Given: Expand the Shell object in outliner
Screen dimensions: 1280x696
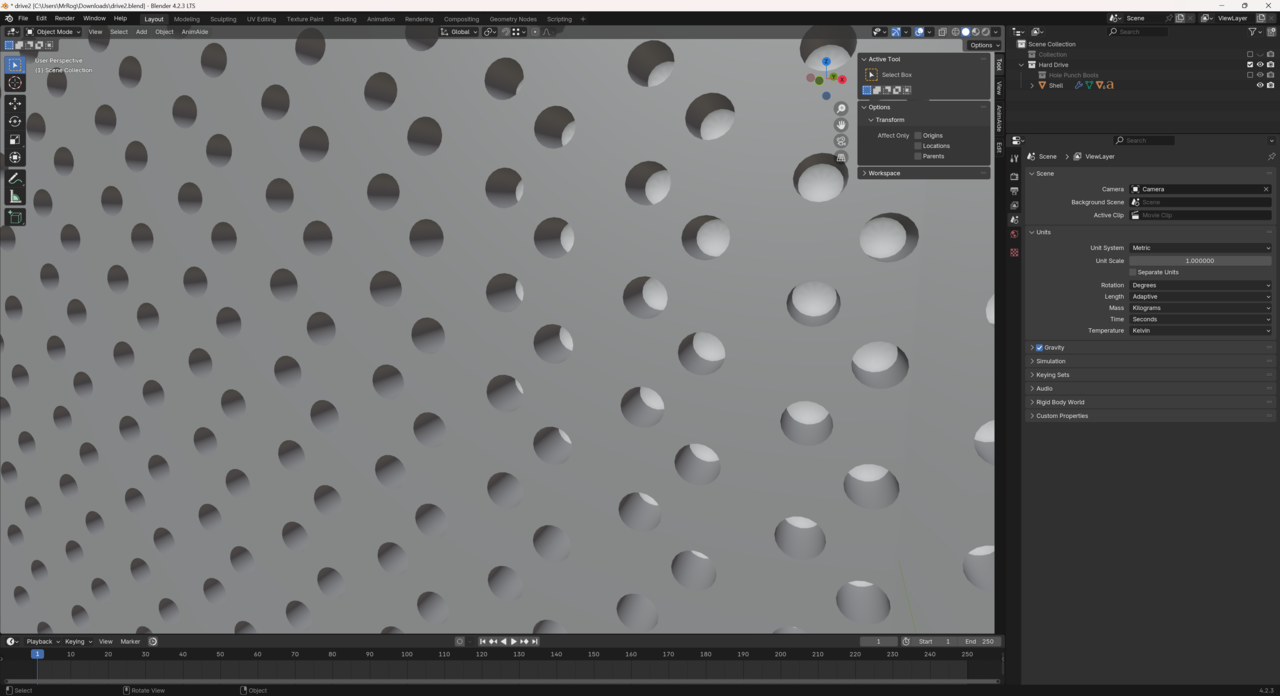Looking at the screenshot, I should click(x=1032, y=85).
